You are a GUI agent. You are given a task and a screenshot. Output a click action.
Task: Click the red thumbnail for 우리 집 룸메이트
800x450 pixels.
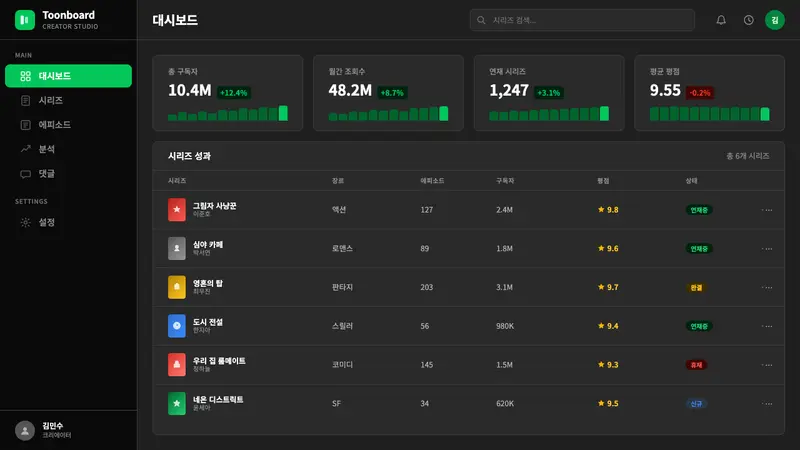coord(177,365)
